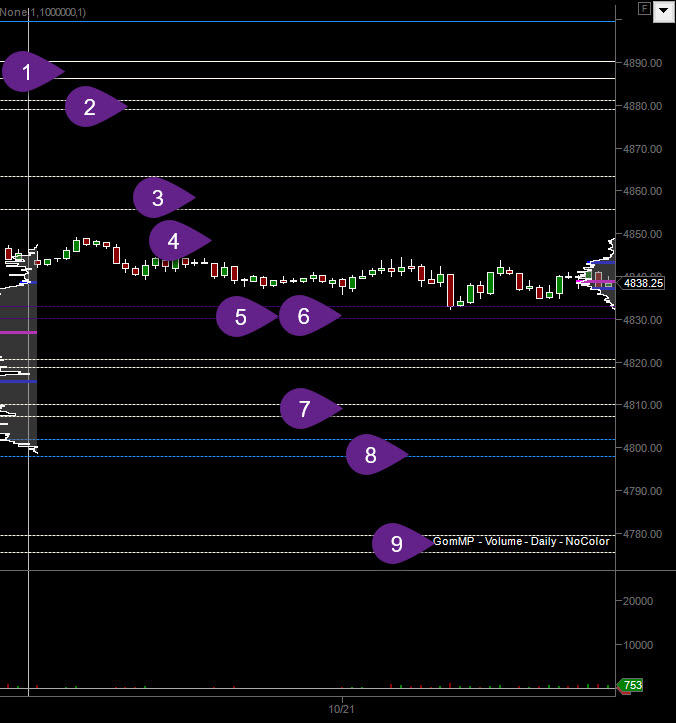Click the 10/21 date label on time axis
This screenshot has height=723, width=676.
click(341, 709)
